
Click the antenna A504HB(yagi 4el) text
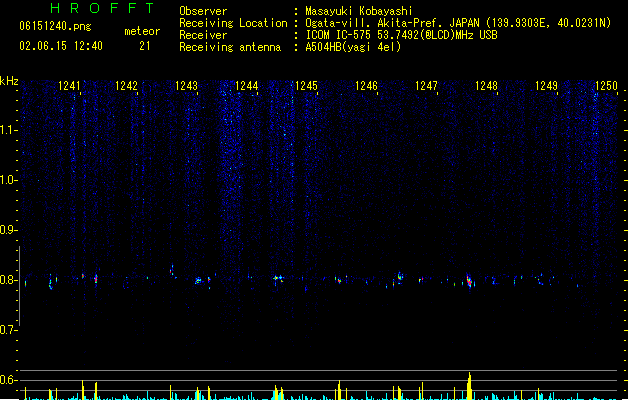[x=353, y=47]
